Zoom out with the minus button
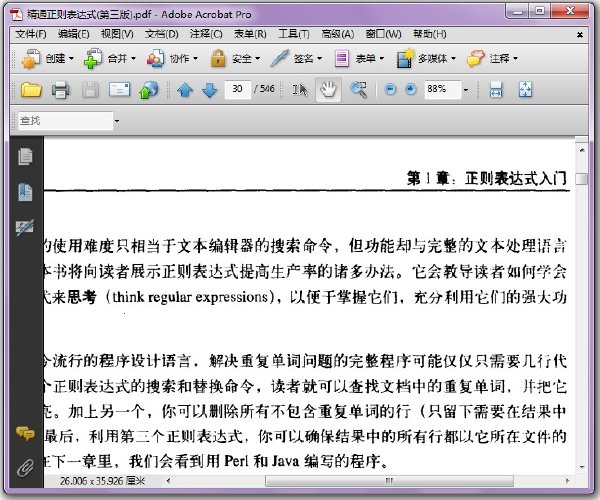Screen dimensions: 600x500 [390, 90]
